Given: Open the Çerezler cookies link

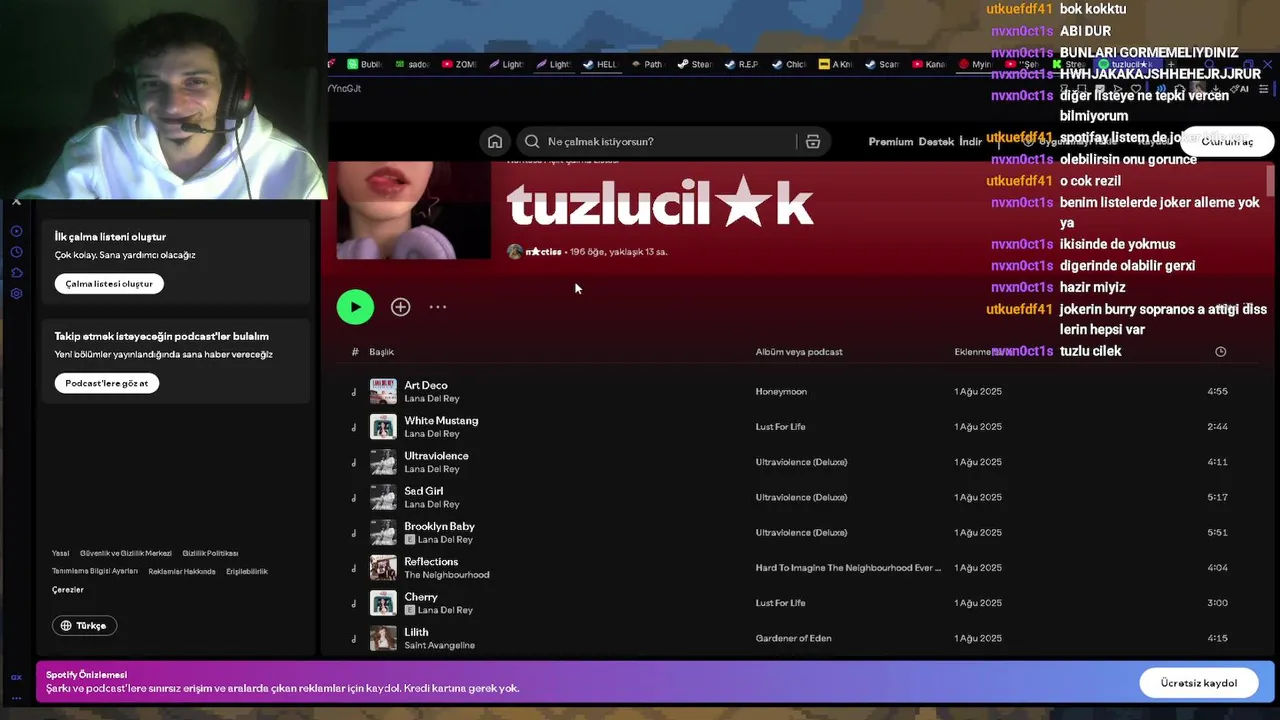Looking at the screenshot, I should tap(68, 590).
